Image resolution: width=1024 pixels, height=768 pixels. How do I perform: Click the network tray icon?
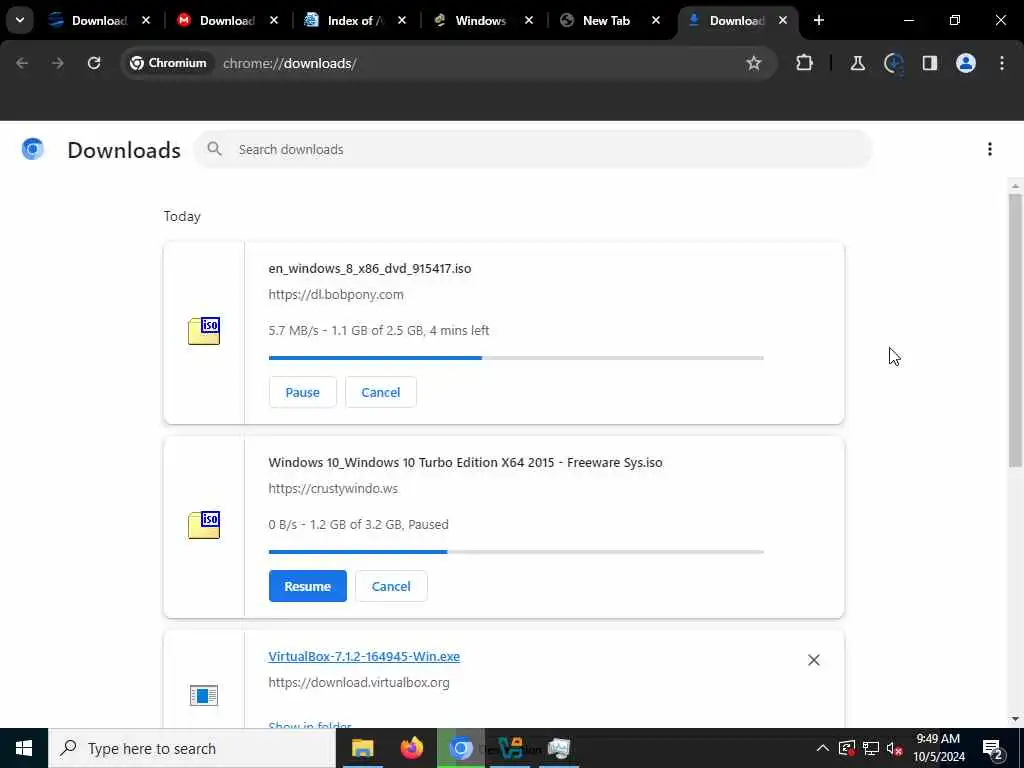(871, 748)
